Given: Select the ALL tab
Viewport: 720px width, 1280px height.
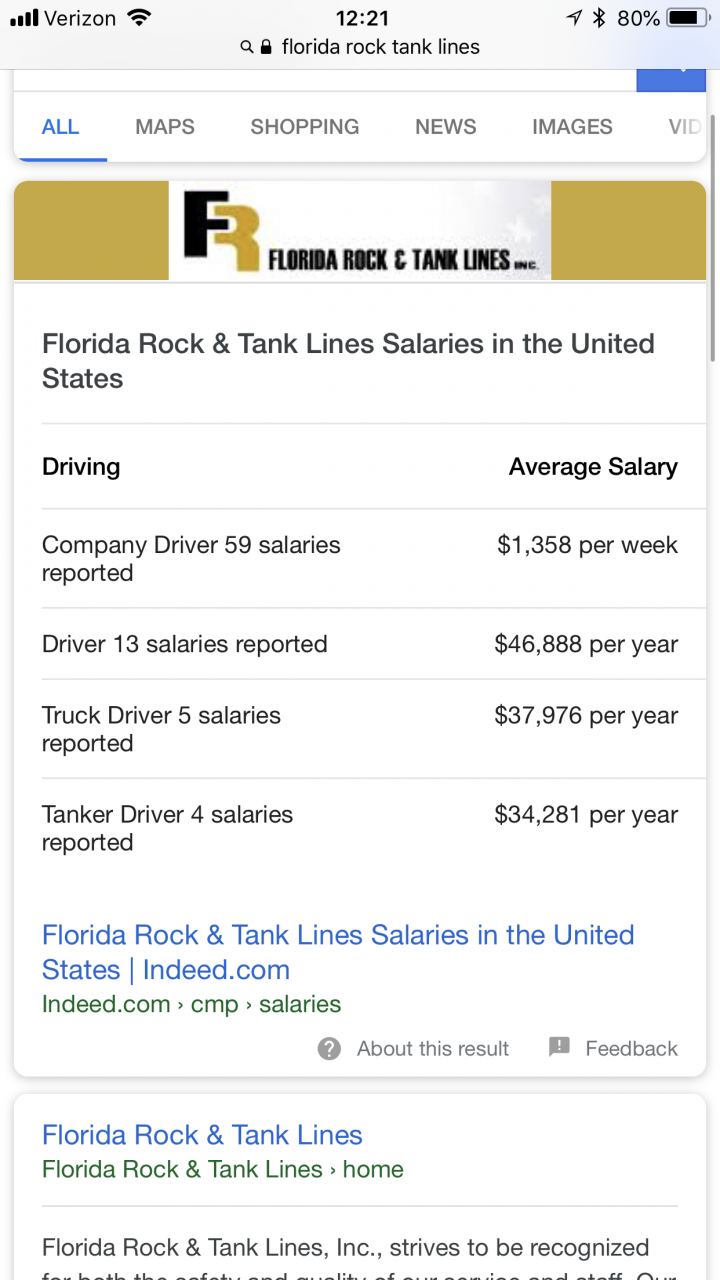Looking at the screenshot, I should tap(60, 127).
